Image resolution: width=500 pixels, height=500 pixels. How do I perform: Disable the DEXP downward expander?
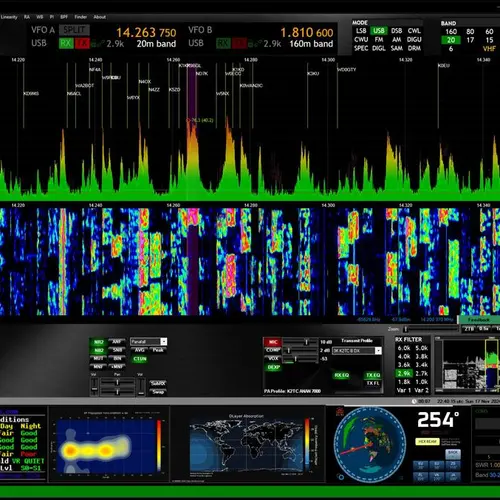coord(273,367)
